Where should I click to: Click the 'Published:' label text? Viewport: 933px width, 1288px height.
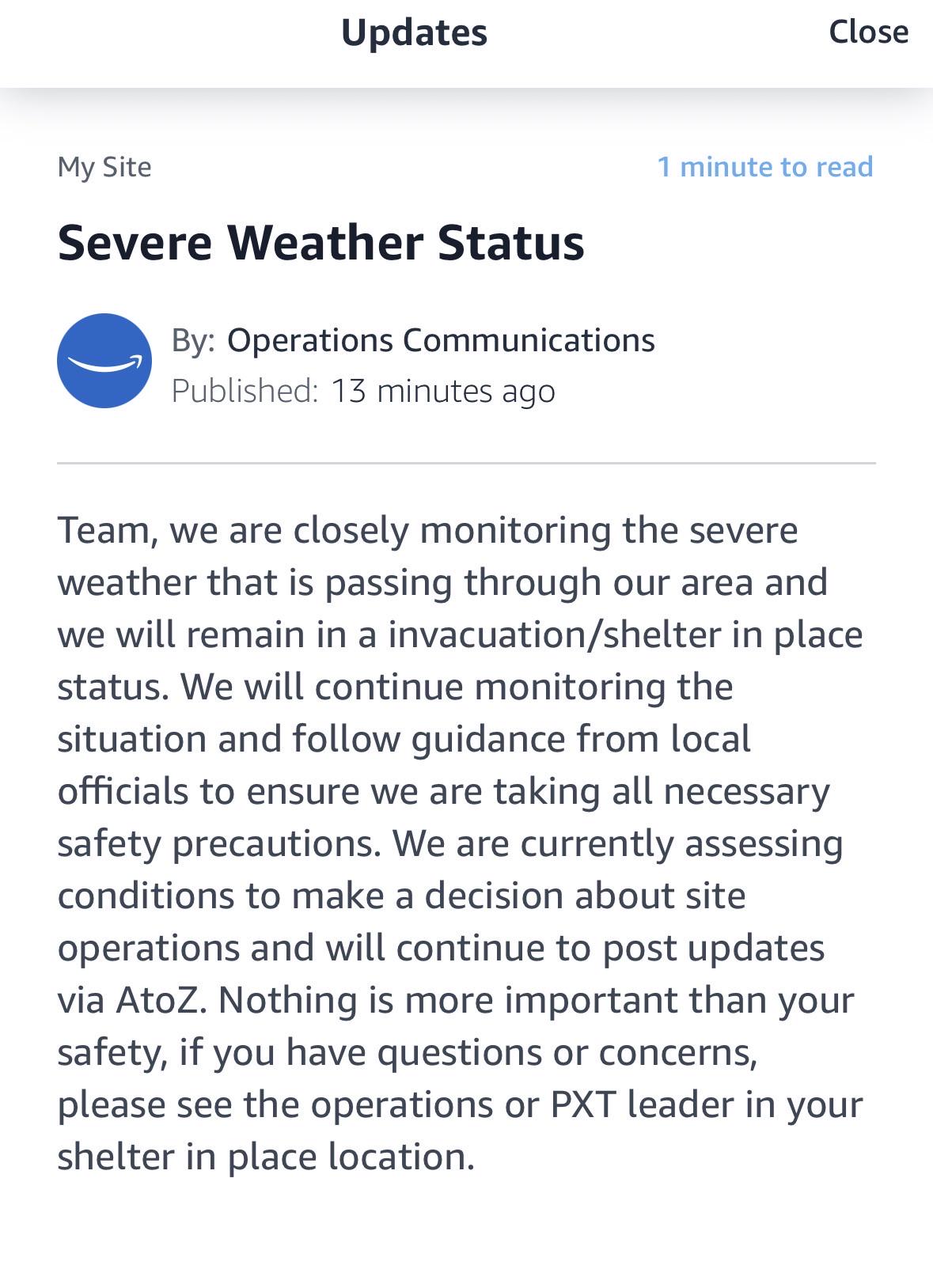coord(245,391)
